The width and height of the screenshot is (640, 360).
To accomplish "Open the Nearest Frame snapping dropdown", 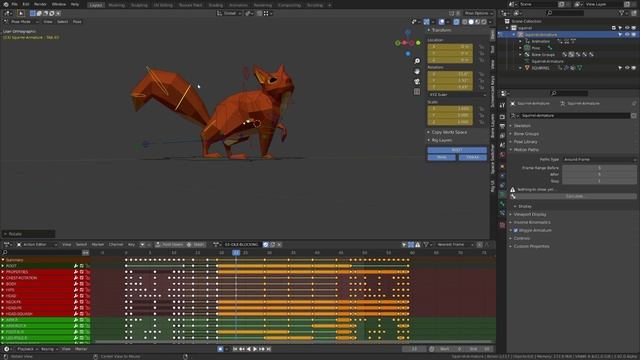I will pyautogui.click(x=454, y=244).
